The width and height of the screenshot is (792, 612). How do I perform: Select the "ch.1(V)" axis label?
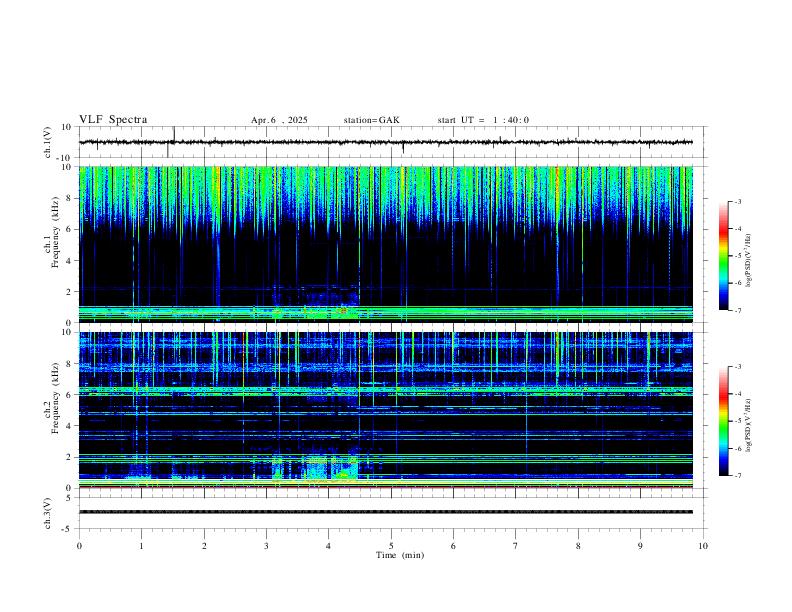48,142
